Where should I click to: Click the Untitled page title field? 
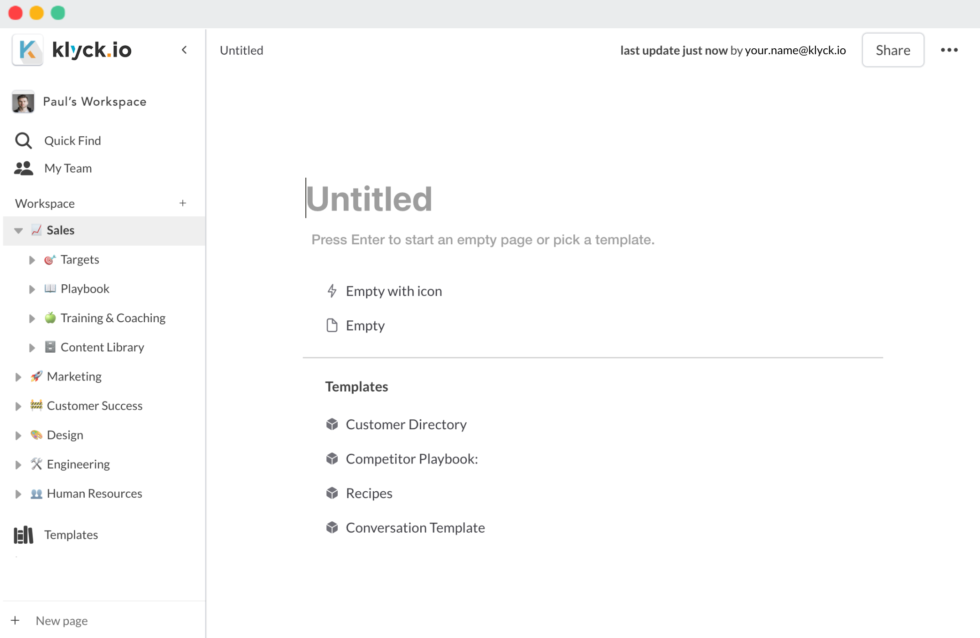click(370, 199)
